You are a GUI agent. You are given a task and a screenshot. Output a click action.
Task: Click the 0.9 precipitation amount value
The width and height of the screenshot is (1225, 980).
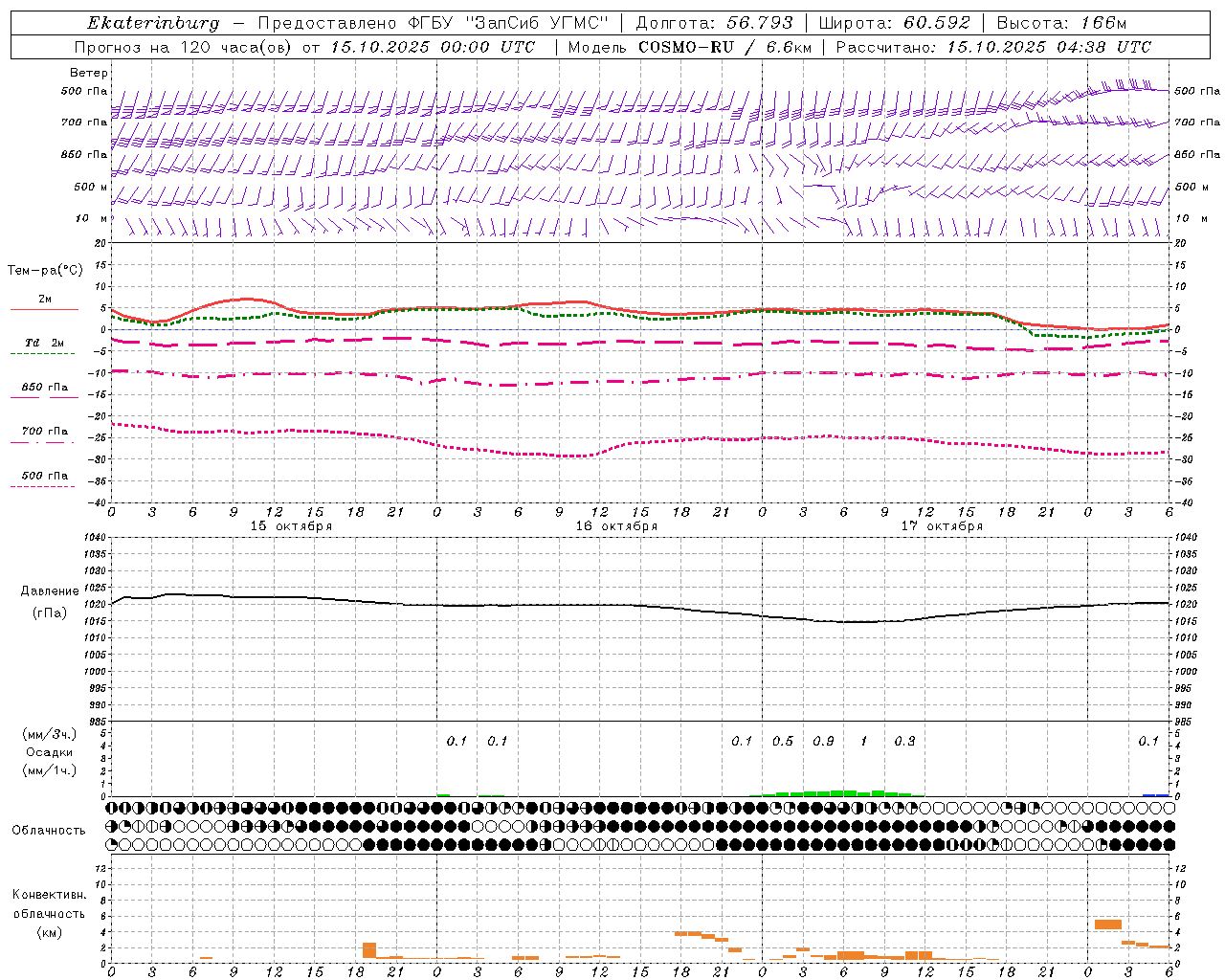tap(823, 742)
